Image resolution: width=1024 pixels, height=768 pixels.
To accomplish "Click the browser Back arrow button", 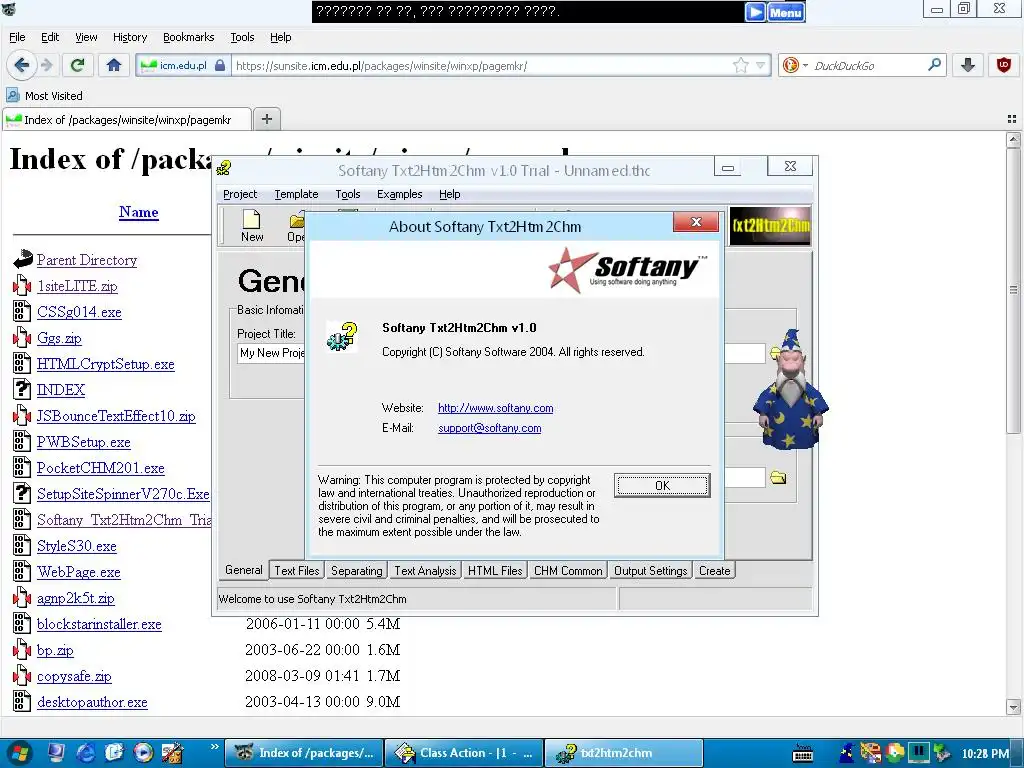I will pos(21,65).
